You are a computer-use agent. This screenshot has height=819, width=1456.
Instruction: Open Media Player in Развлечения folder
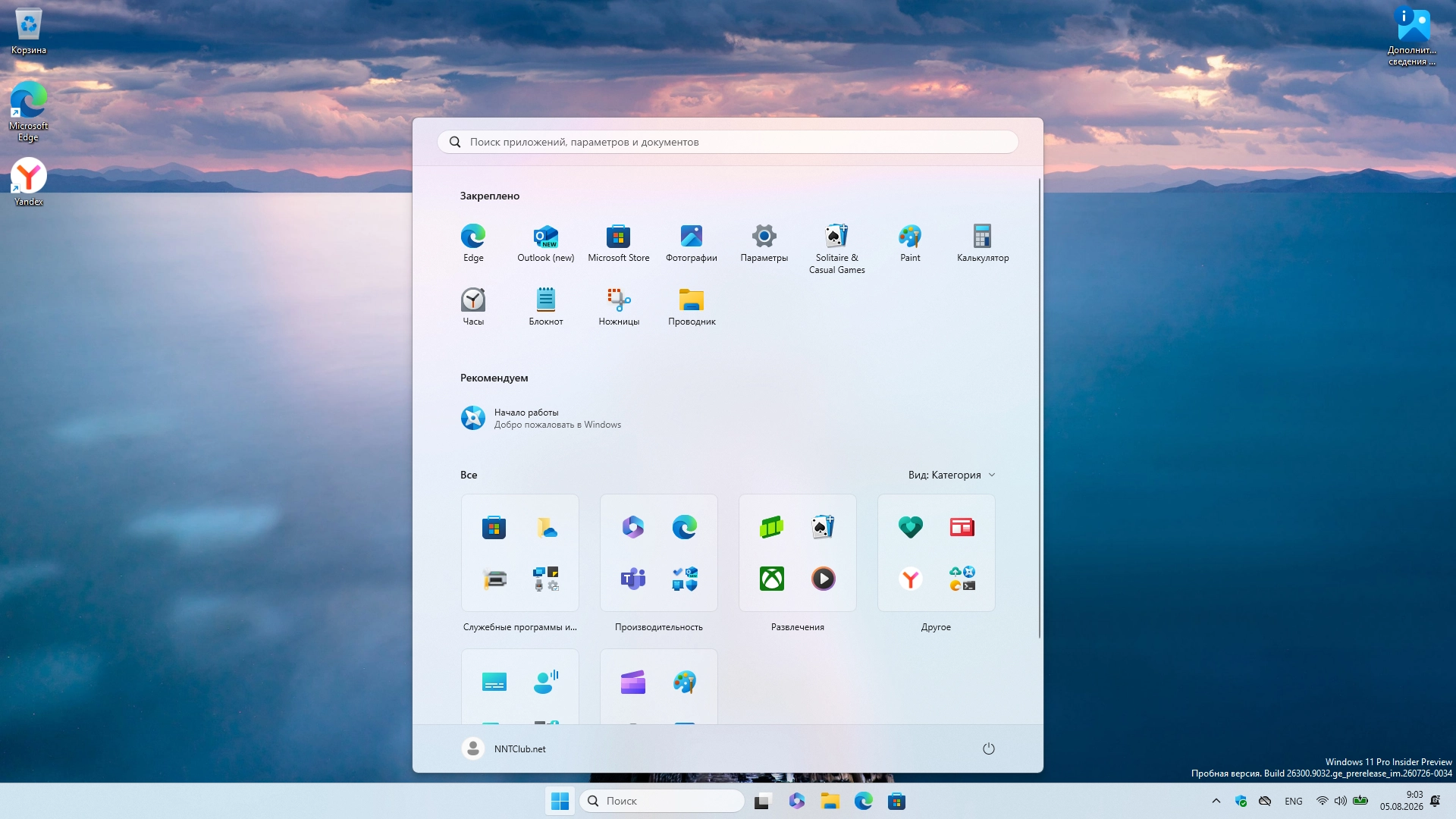824,579
